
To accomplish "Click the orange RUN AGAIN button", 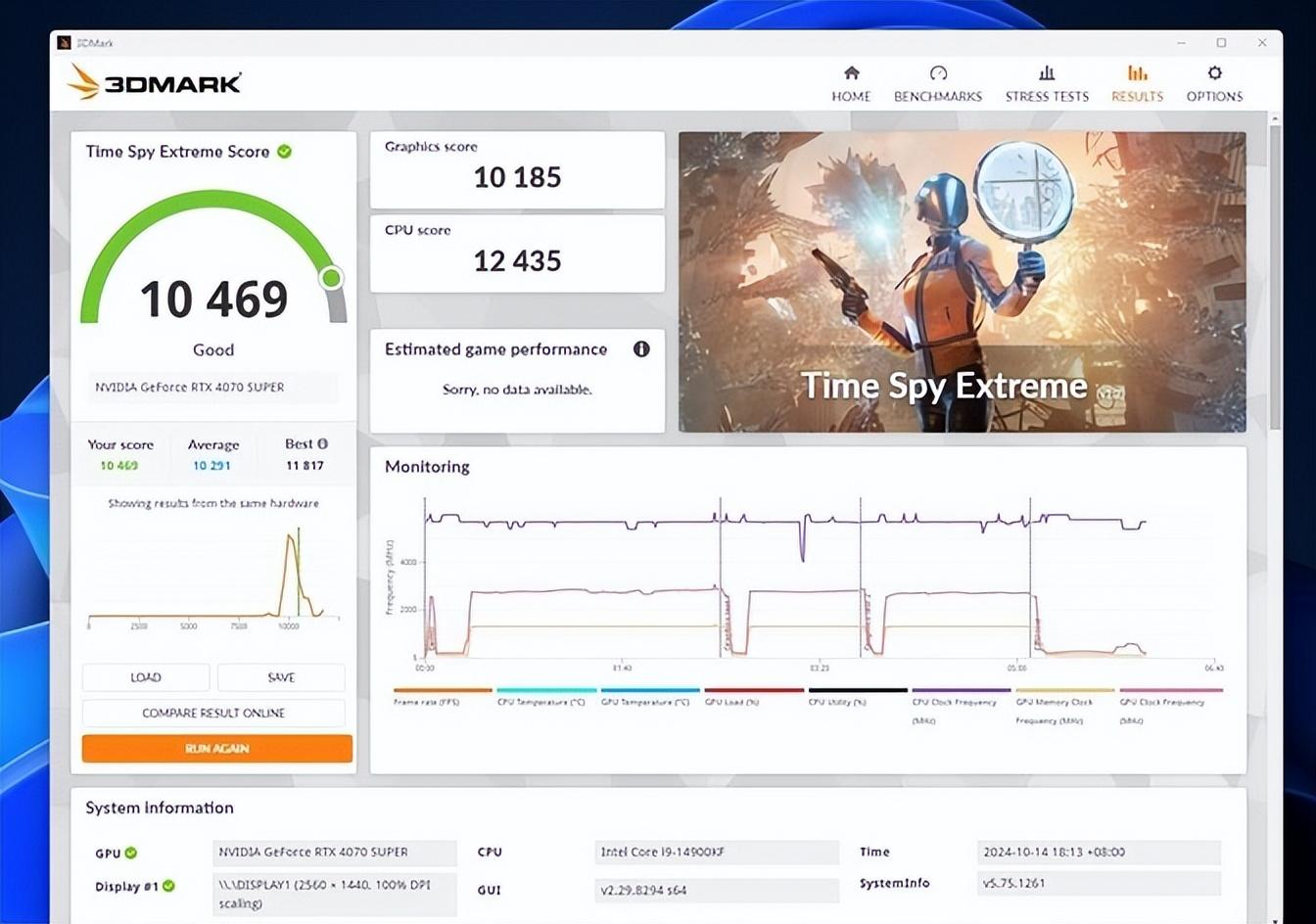I will (x=216, y=749).
